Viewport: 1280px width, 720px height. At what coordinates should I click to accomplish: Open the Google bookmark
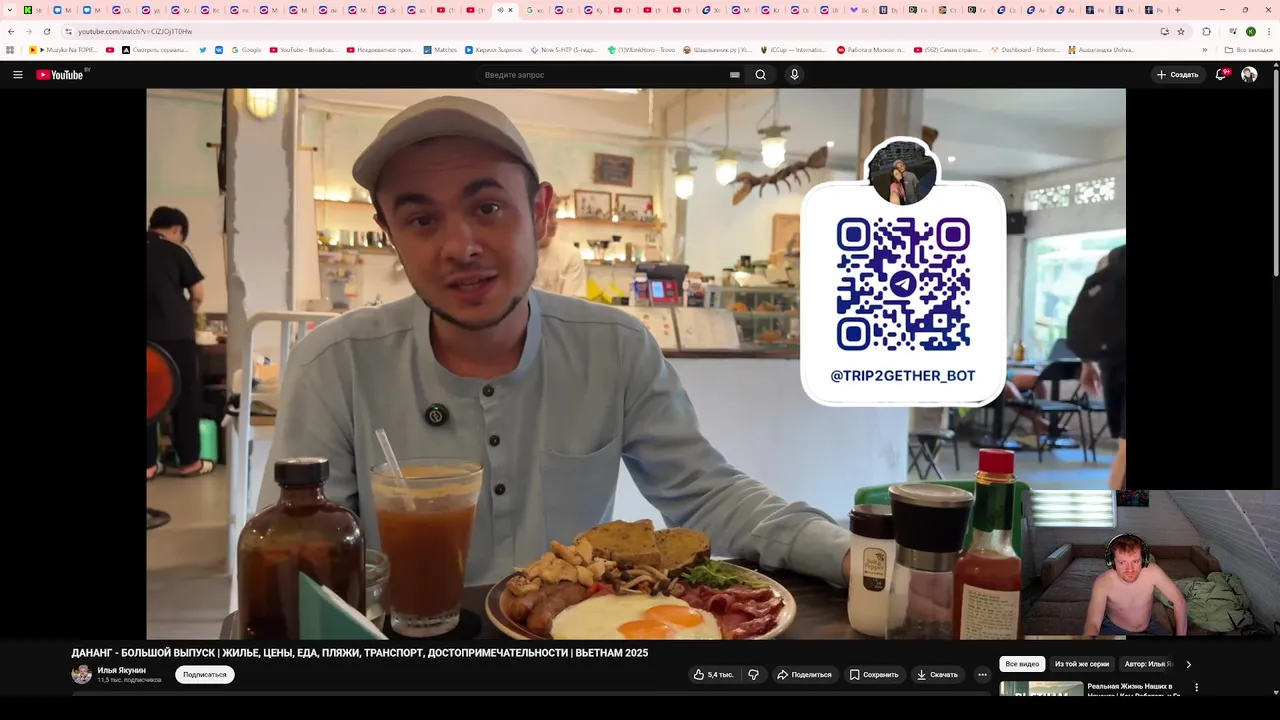tap(246, 49)
